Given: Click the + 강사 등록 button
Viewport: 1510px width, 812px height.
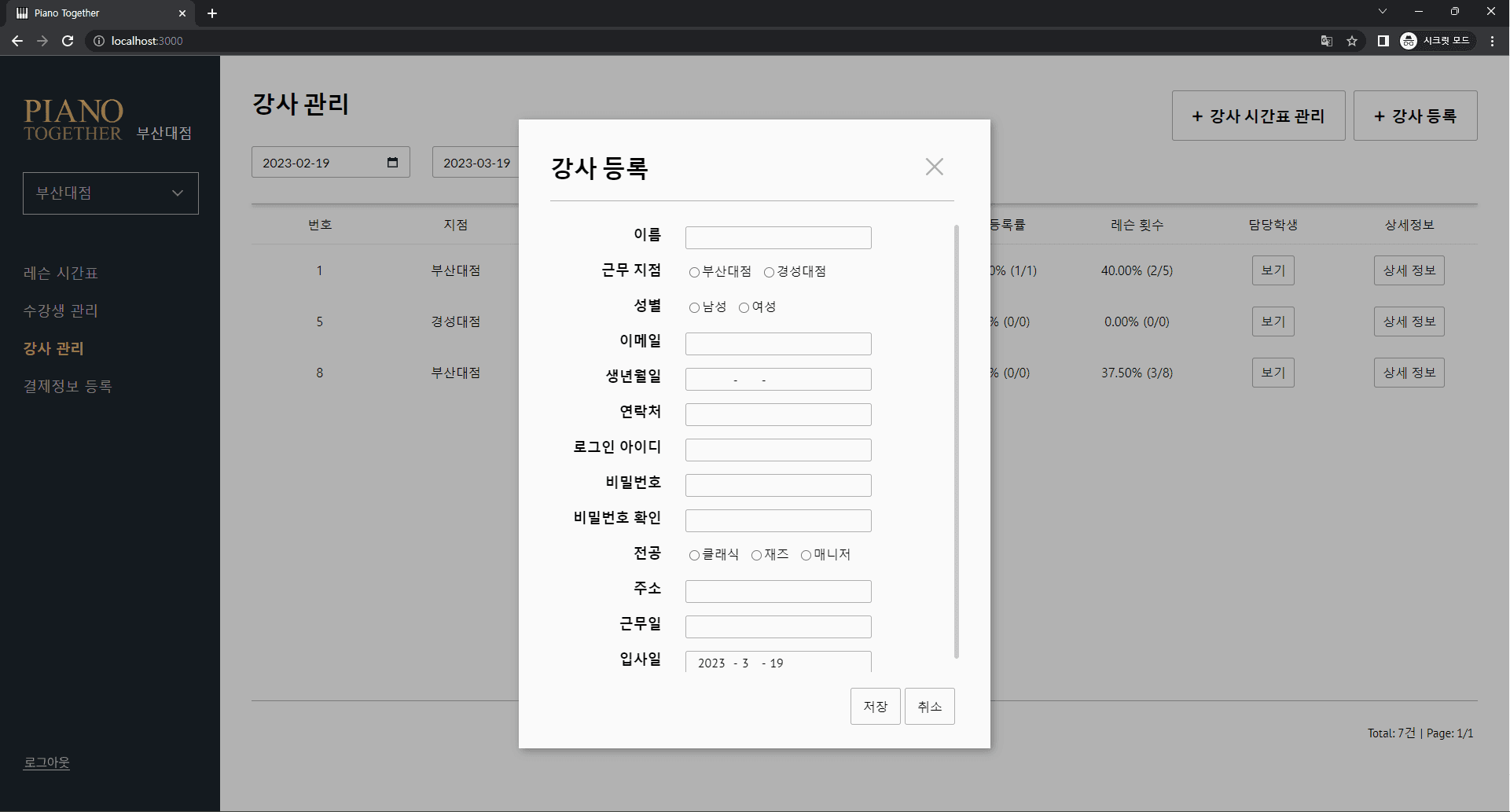Looking at the screenshot, I should pos(1416,116).
